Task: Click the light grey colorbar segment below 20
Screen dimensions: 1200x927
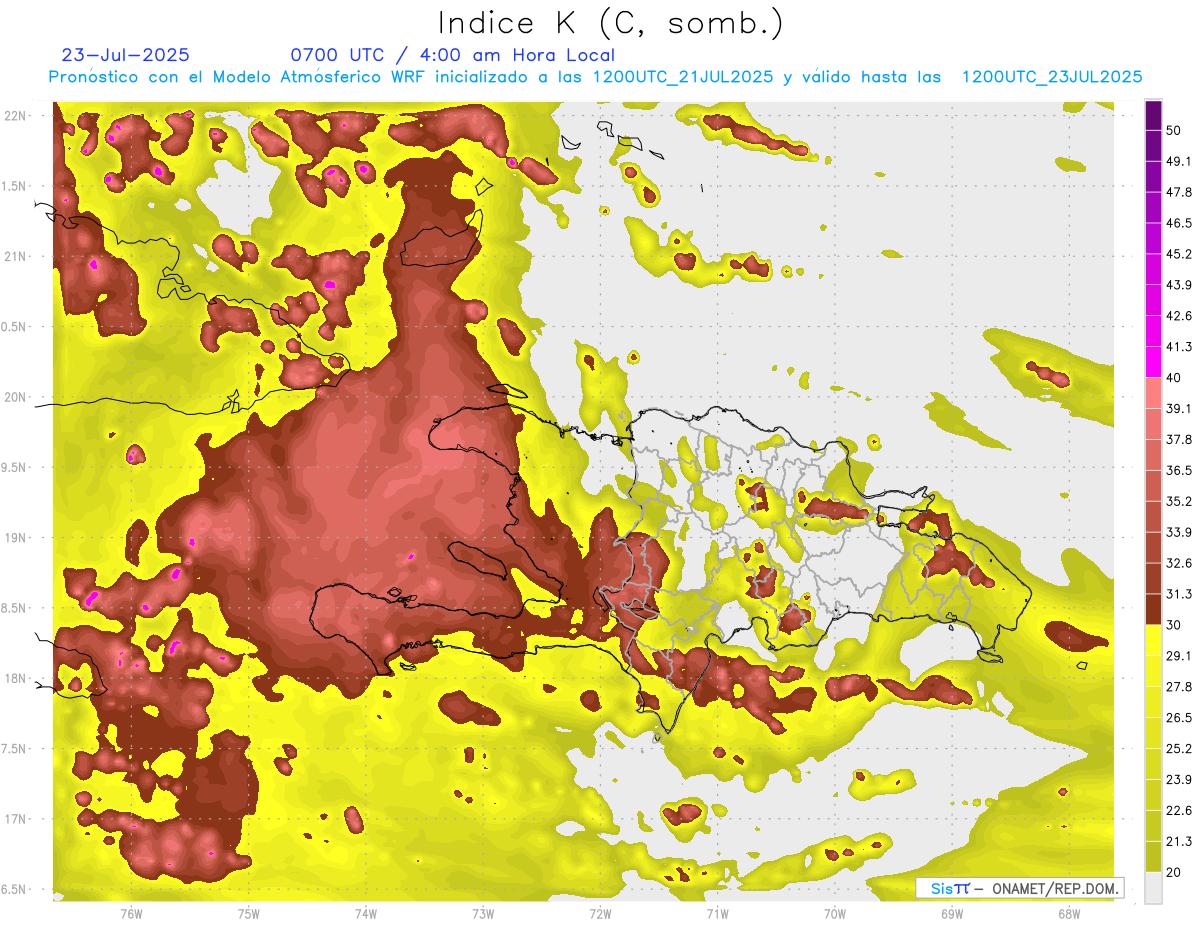Action: click(x=1153, y=888)
